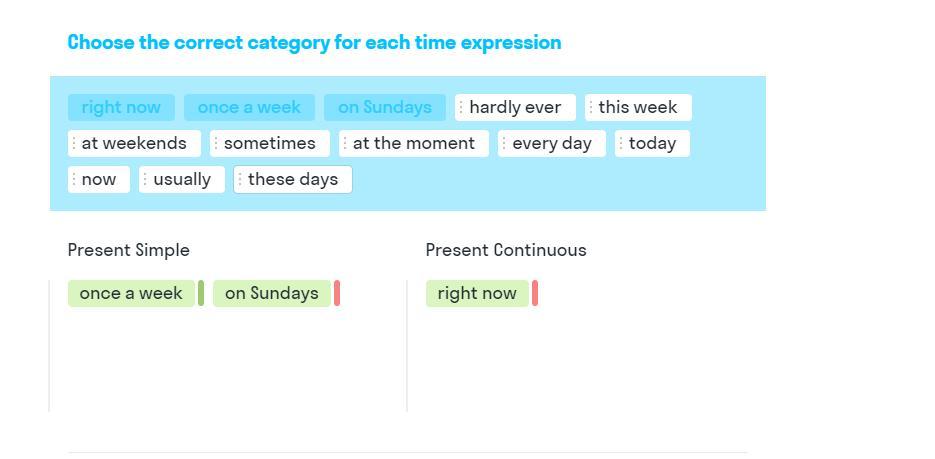Click 'on Sundays' in Present Simple column

tap(272, 293)
